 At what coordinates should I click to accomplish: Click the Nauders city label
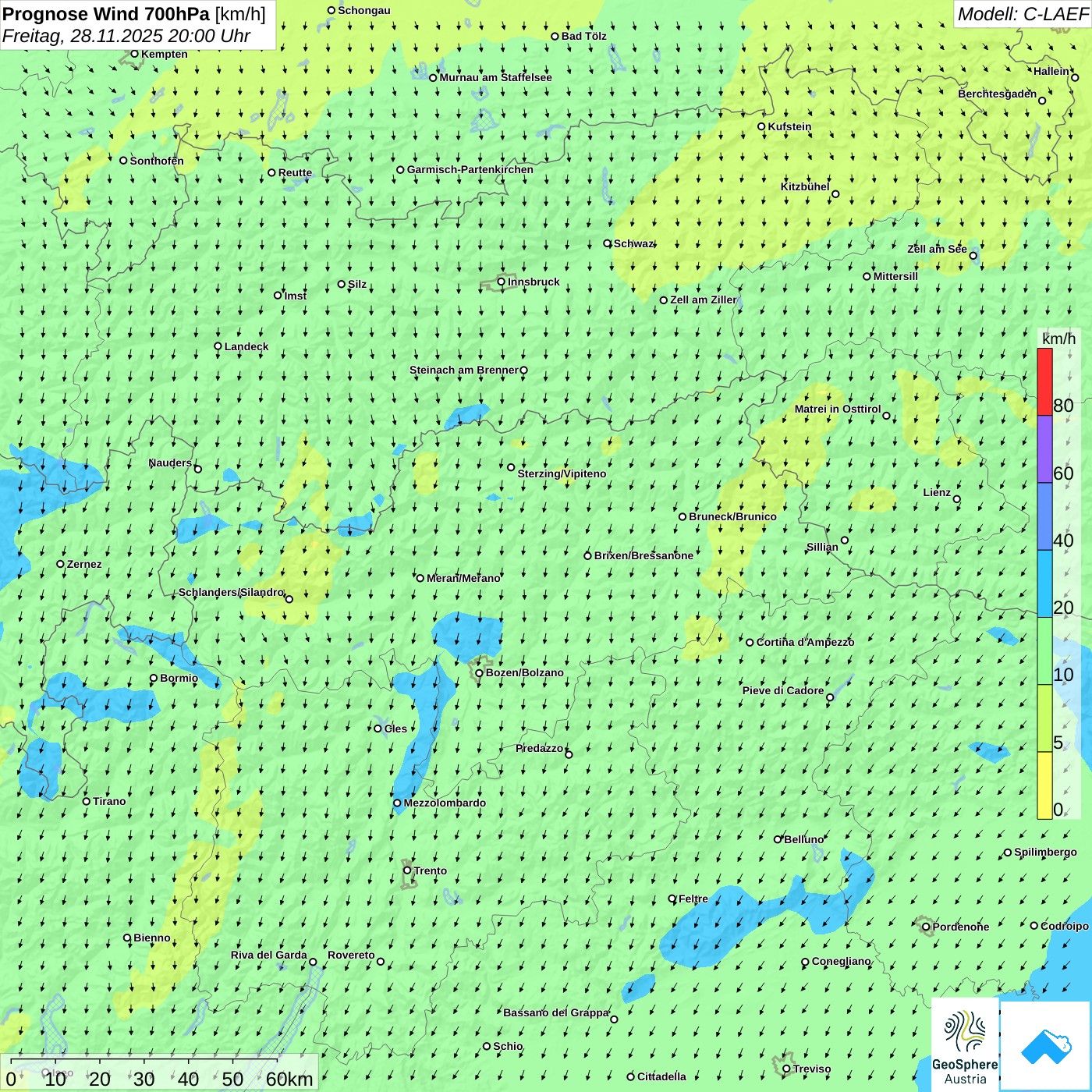pos(170,463)
